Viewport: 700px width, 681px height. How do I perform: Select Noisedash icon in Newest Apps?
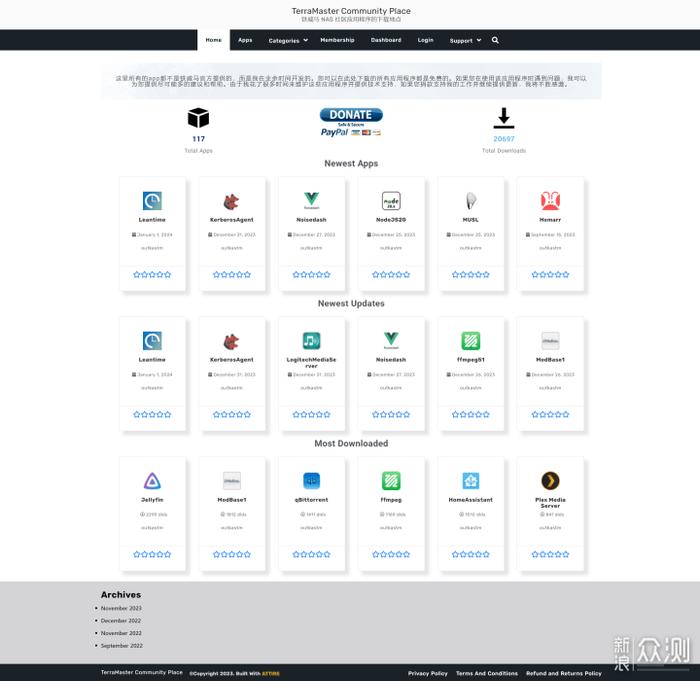pos(312,201)
